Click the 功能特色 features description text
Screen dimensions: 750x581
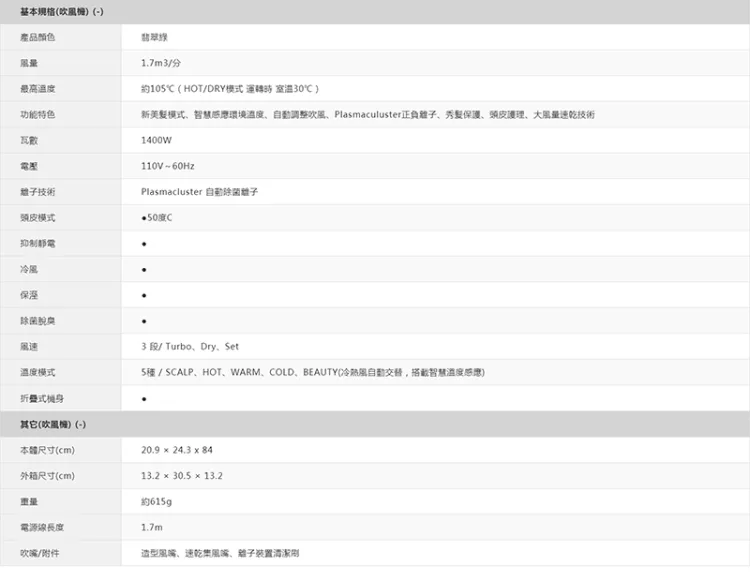[x=367, y=115]
